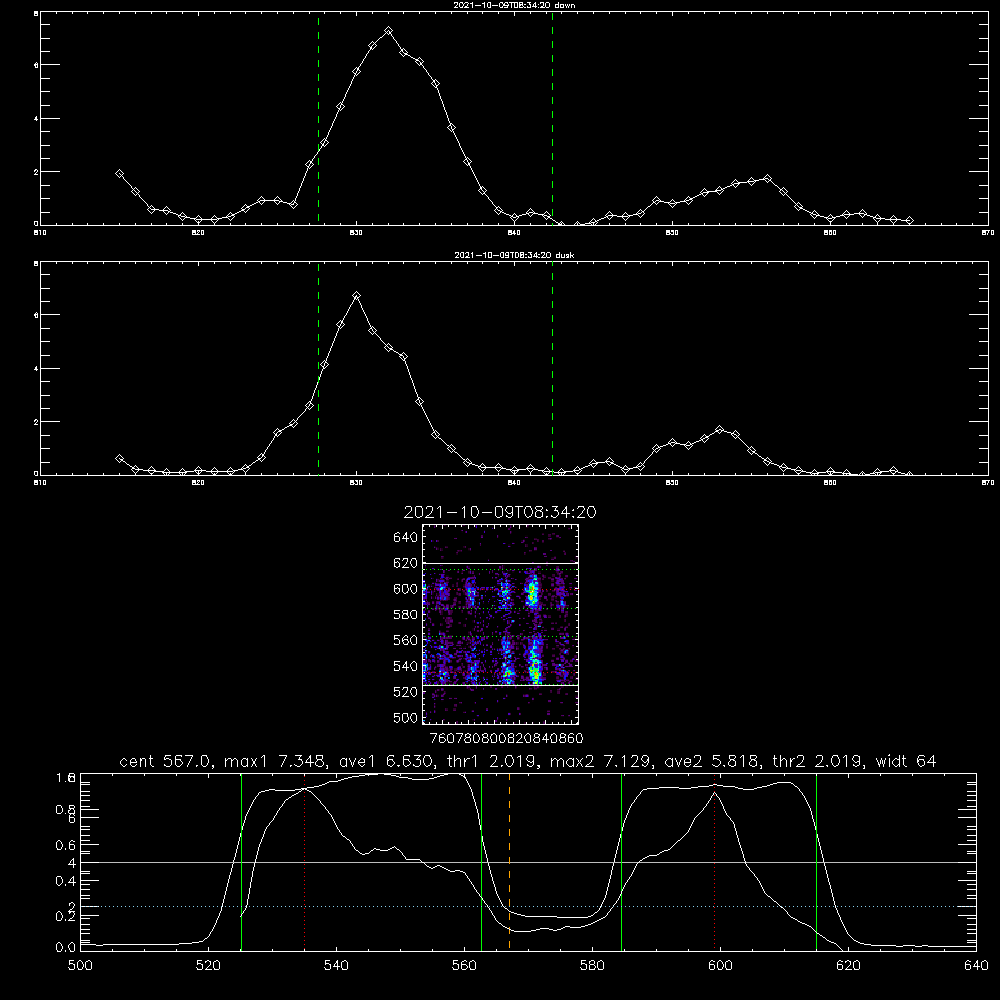Viewport: 1000px width, 1000px height.
Task: Click heat map x-axis labels "760780800820840860"
Action: pyautogui.click(x=506, y=738)
